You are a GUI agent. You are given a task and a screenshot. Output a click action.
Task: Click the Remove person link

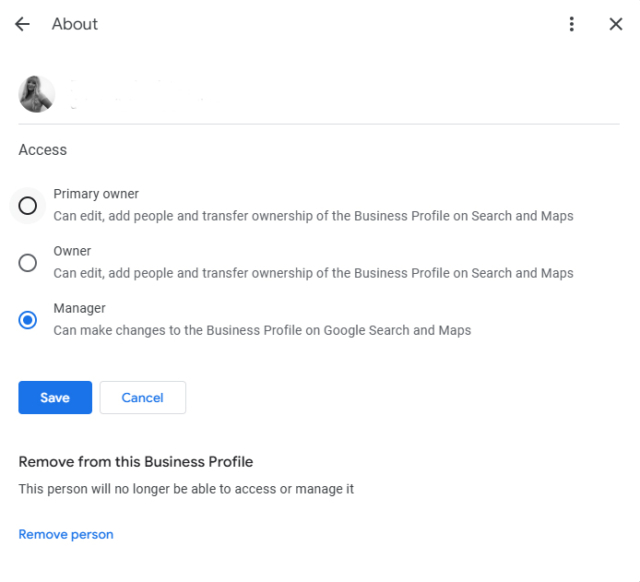tap(66, 534)
